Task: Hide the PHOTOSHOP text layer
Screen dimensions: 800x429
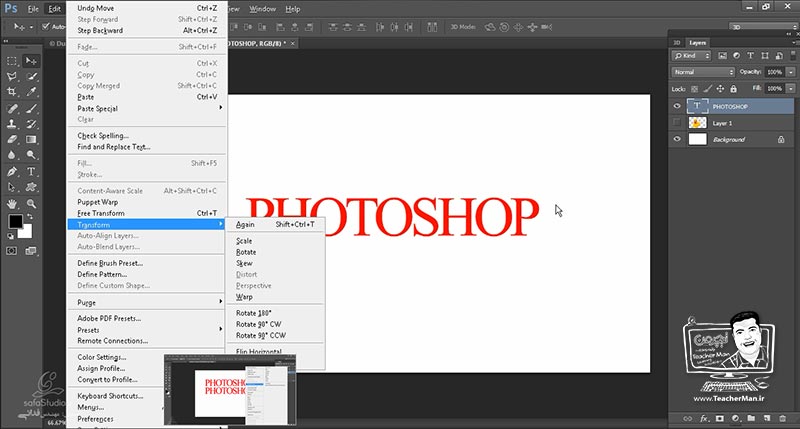Action: (677, 106)
